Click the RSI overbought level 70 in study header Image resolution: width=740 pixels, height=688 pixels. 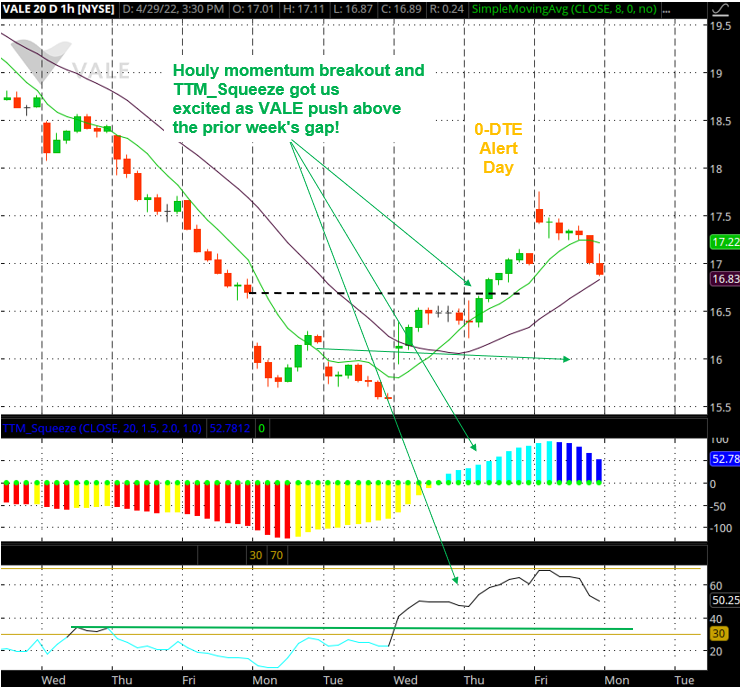pos(277,555)
